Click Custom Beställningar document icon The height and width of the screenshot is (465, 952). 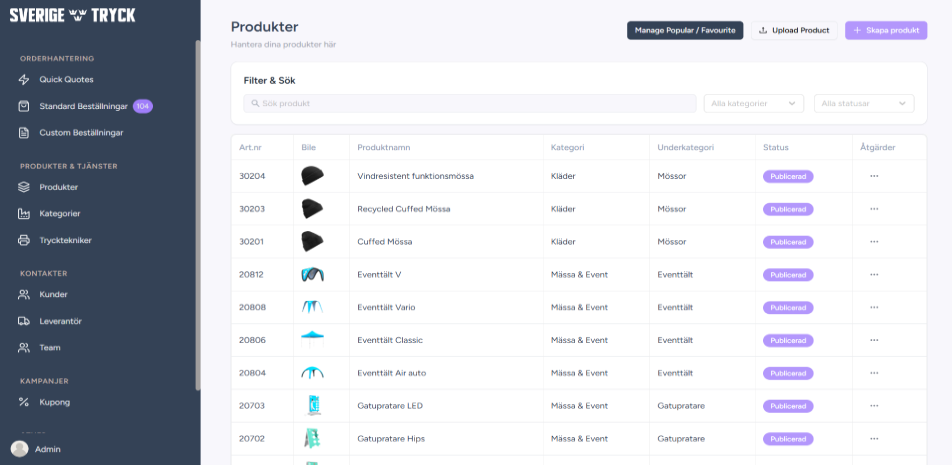pyautogui.click(x=24, y=132)
